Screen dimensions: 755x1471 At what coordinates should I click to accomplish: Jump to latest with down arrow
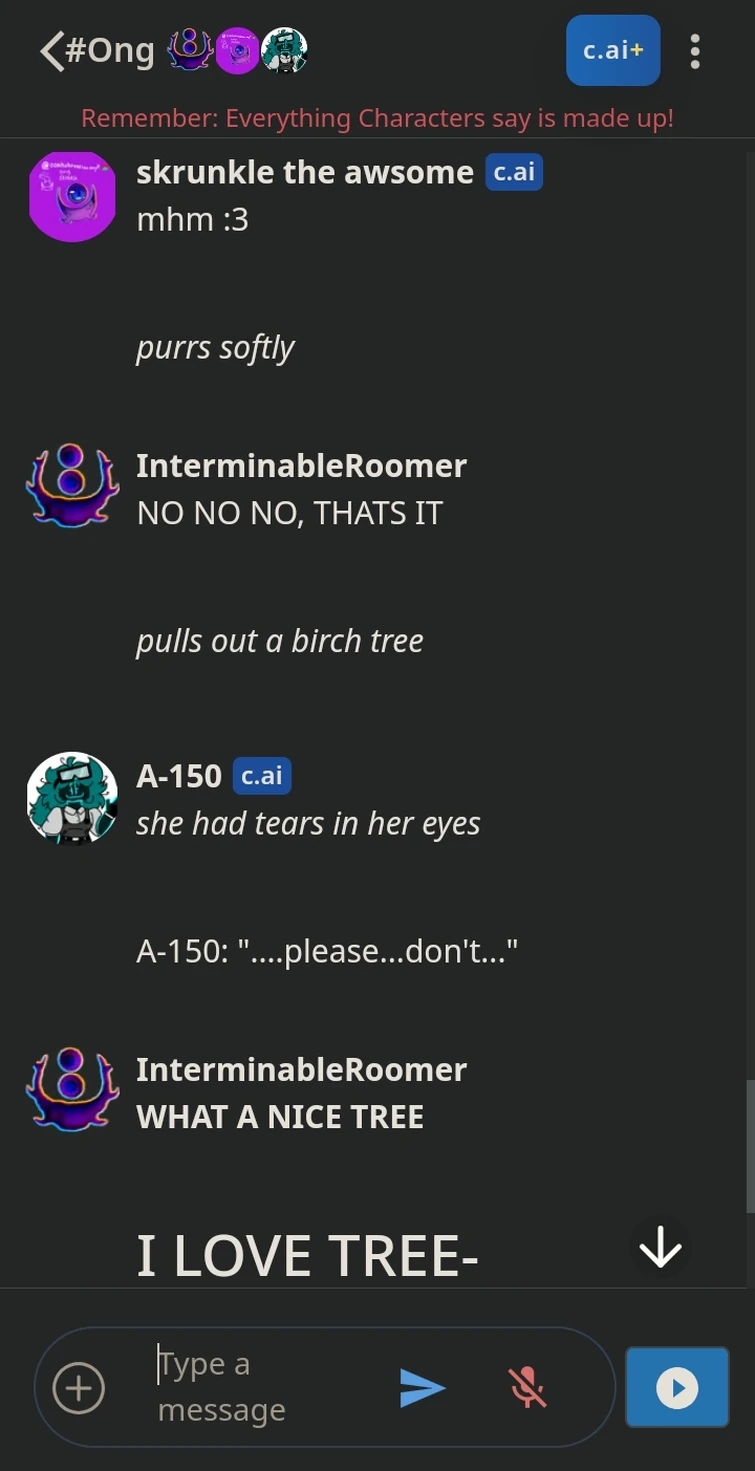660,1247
